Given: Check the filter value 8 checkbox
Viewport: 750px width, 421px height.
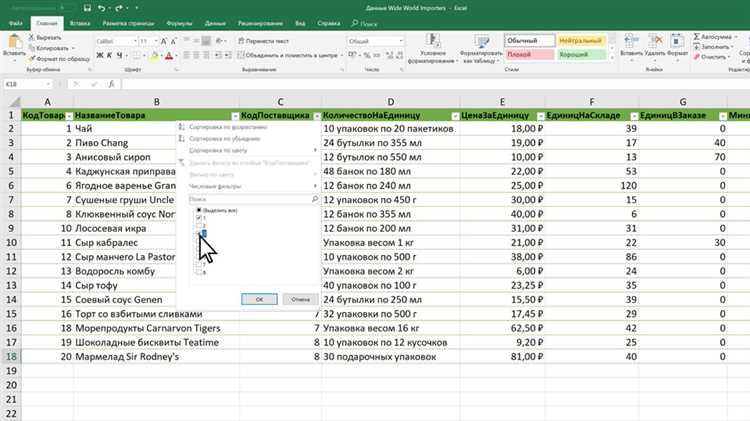Looking at the screenshot, I should coord(199,272).
